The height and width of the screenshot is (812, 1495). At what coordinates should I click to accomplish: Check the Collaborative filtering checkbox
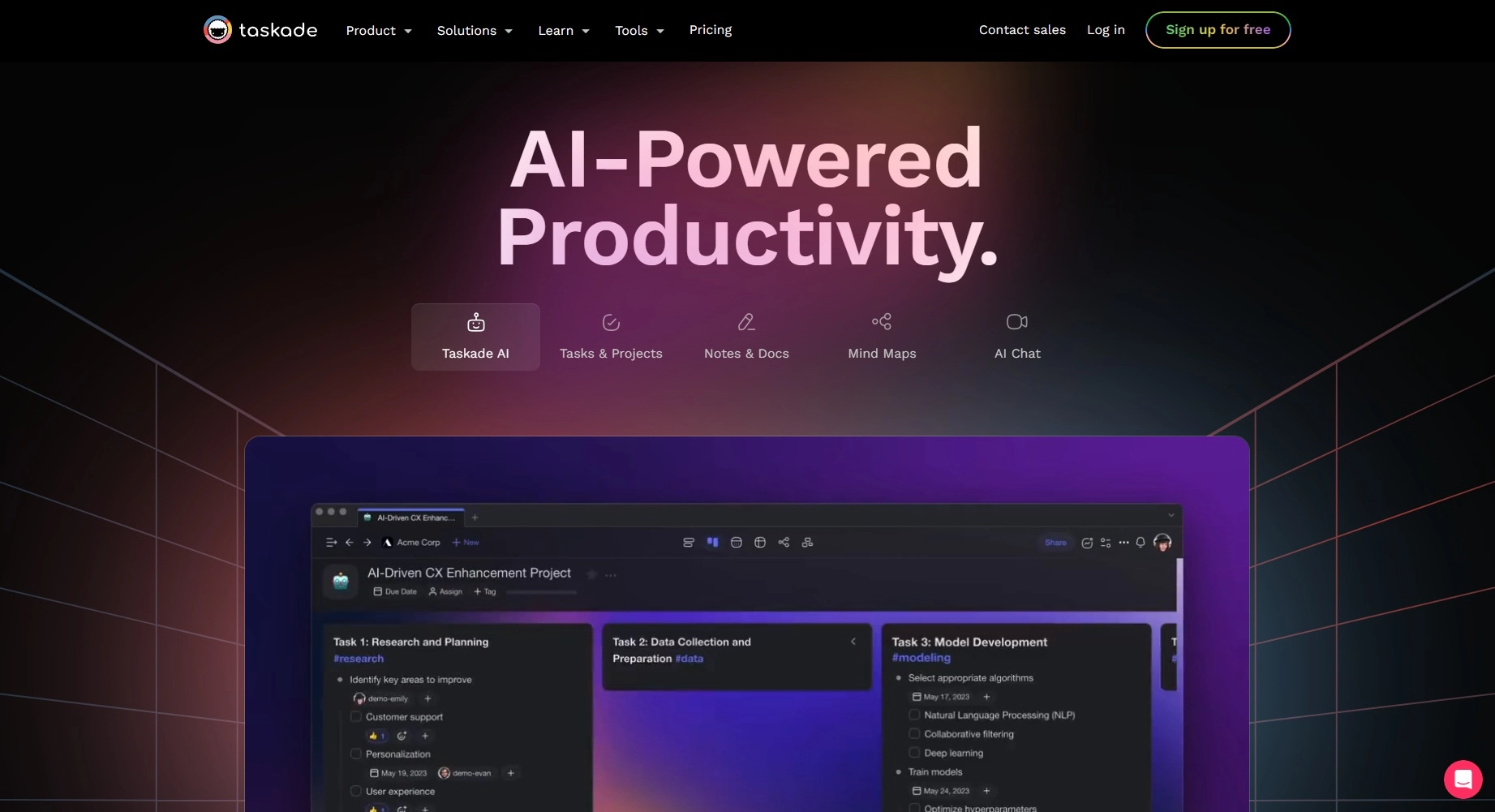pyautogui.click(x=914, y=733)
